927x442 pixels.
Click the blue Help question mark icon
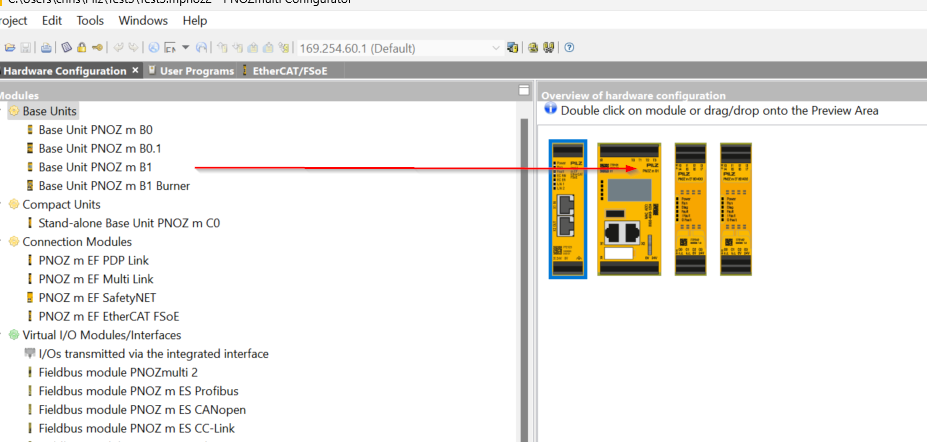tap(569, 48)
